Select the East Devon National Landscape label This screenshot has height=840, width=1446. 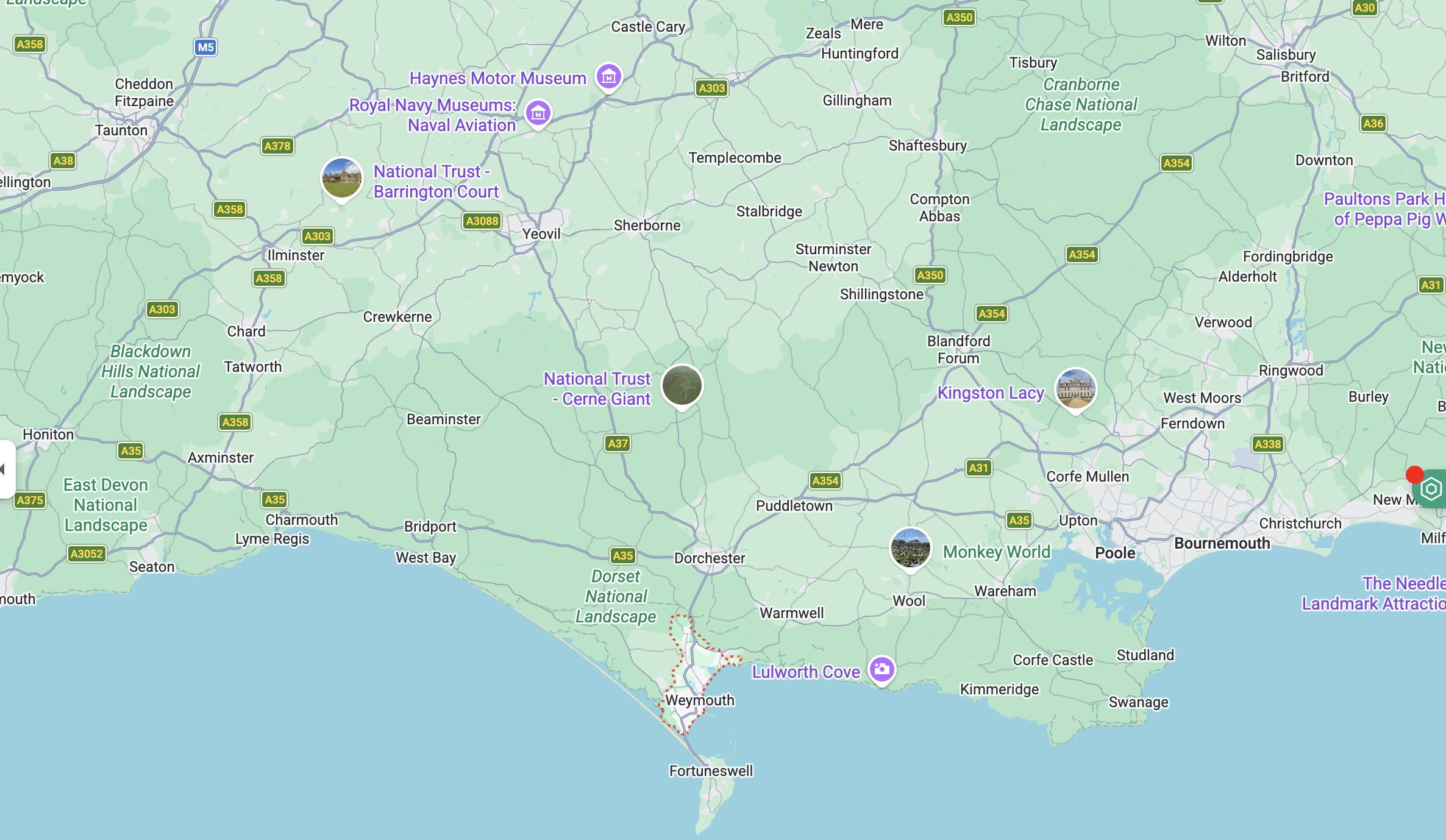(x=106, y=505)
